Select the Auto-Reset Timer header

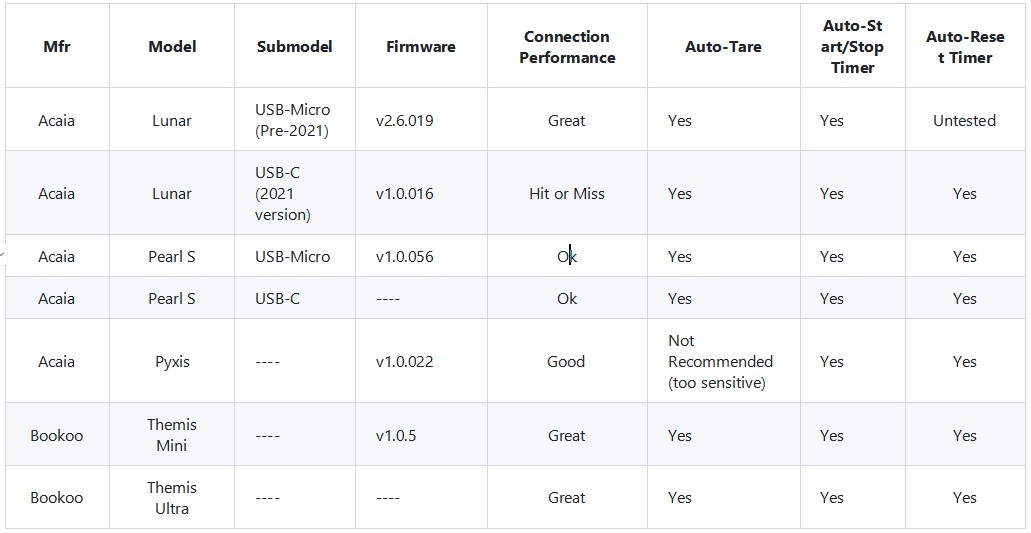coord(965,47)
